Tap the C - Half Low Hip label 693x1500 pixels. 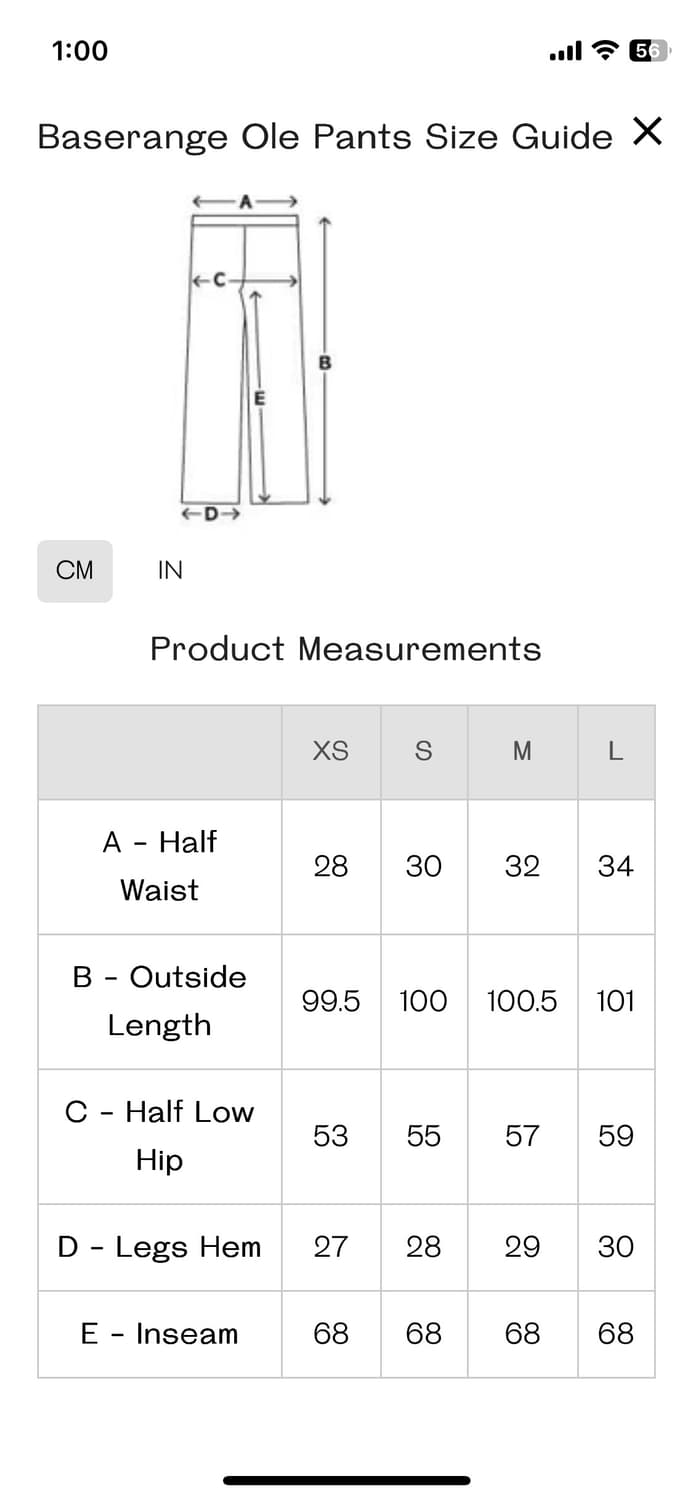point(160,1136)
